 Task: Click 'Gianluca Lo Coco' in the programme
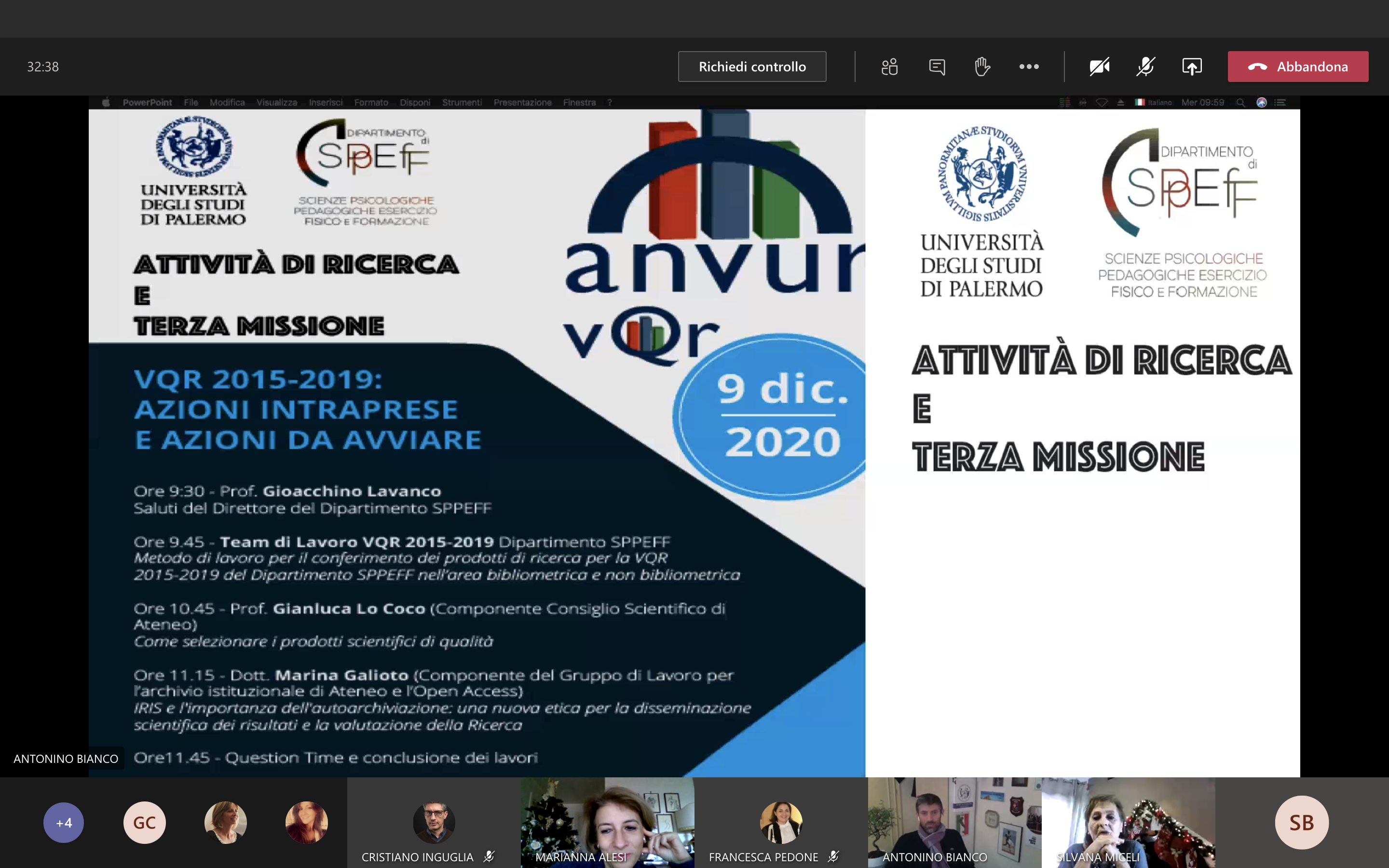[x=349, y=609]
